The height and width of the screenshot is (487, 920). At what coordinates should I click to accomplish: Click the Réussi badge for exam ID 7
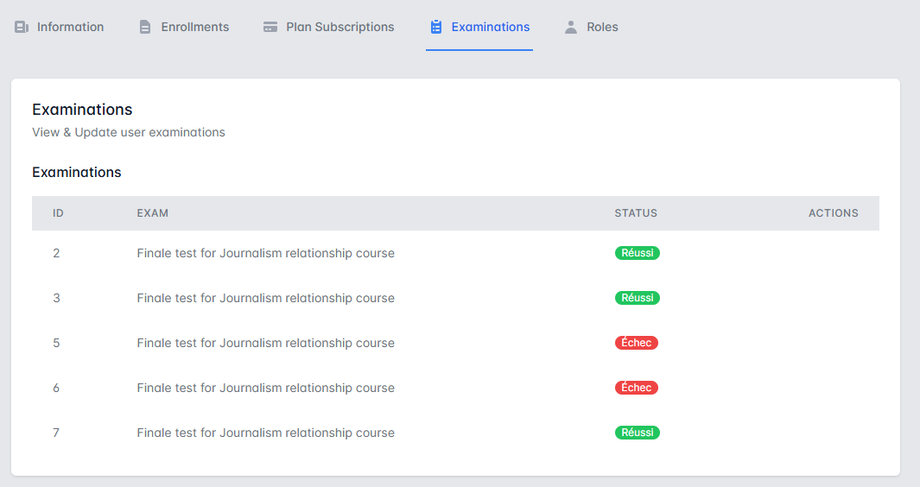637,433
